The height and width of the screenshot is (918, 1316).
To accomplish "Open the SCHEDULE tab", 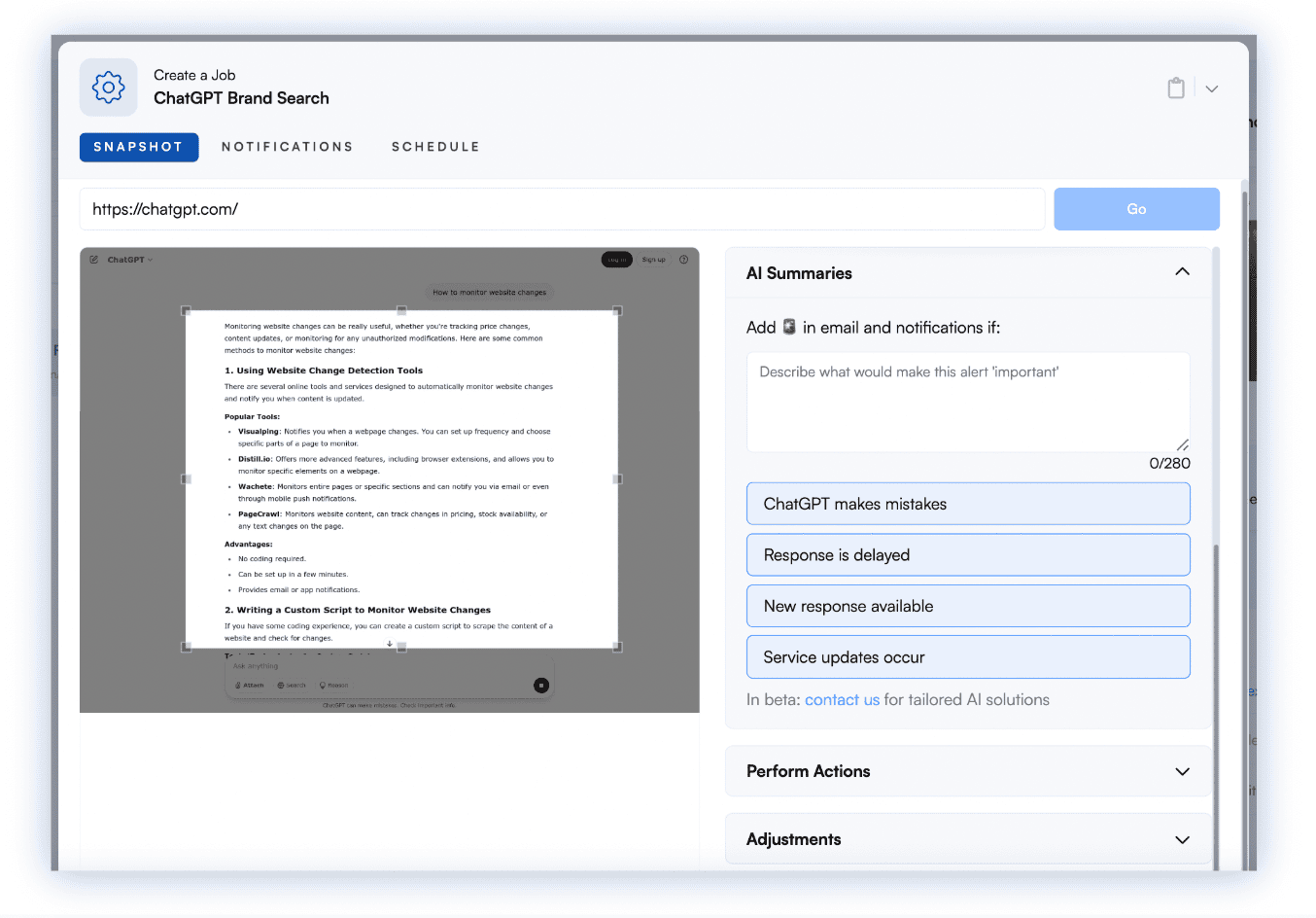I will pyautogui.click(x=435, y=147).
